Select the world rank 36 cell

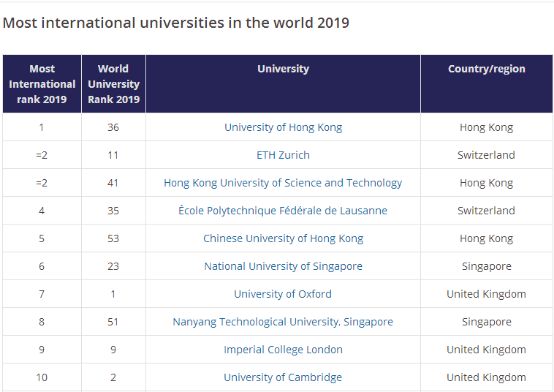(x=113, y=127)
